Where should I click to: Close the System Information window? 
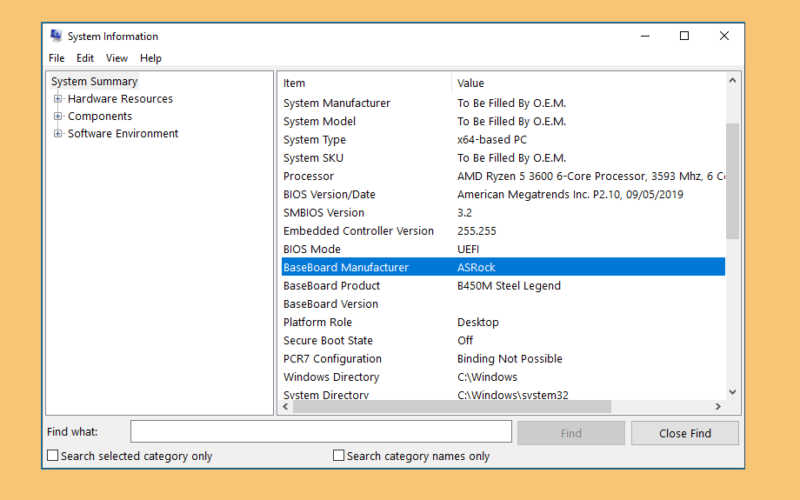pyautogui.click(x=724, y=36)
